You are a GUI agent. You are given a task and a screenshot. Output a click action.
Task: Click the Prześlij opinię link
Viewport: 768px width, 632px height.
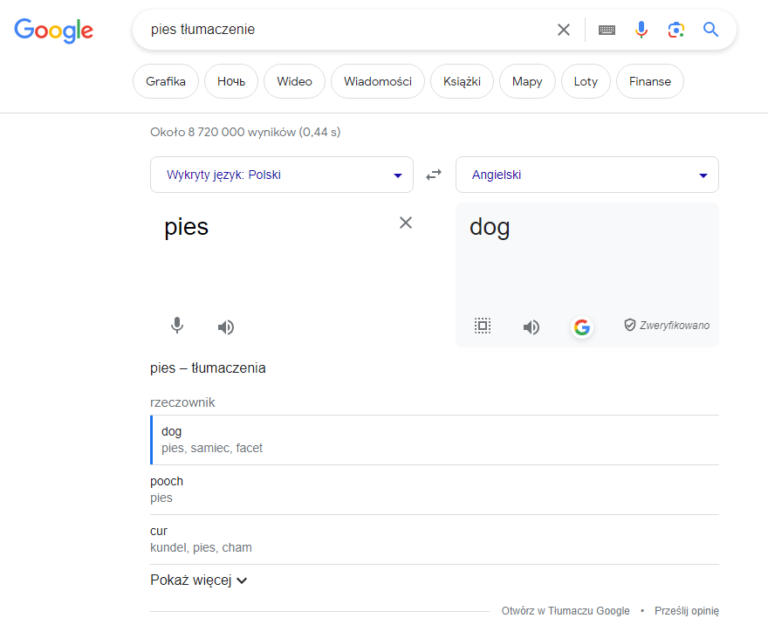click(687, 611)
